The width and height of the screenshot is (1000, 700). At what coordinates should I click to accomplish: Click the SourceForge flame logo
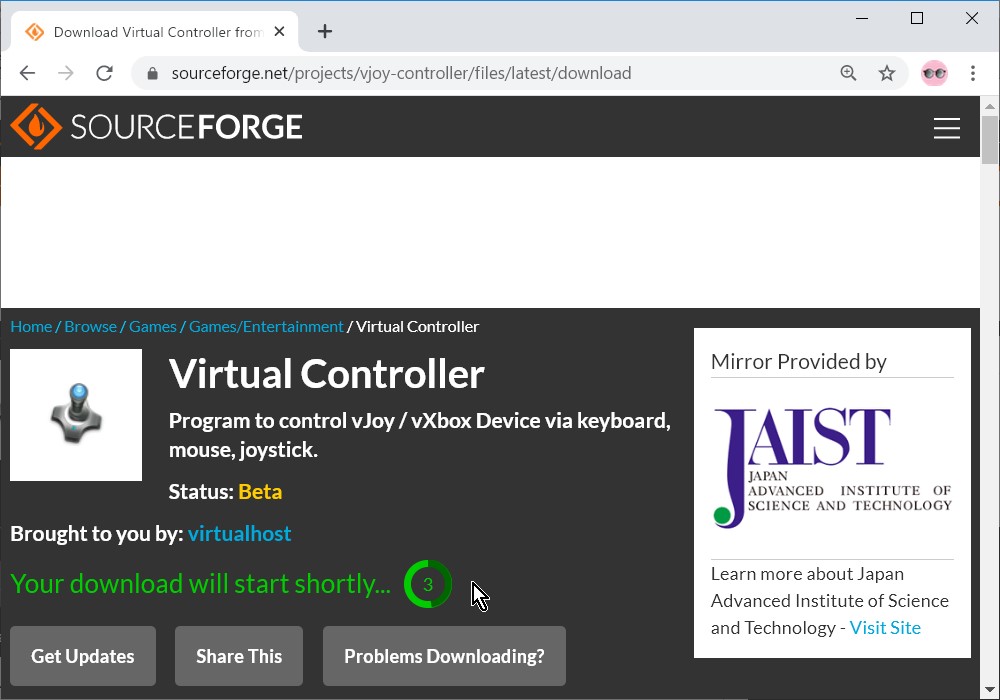point(35,127)
